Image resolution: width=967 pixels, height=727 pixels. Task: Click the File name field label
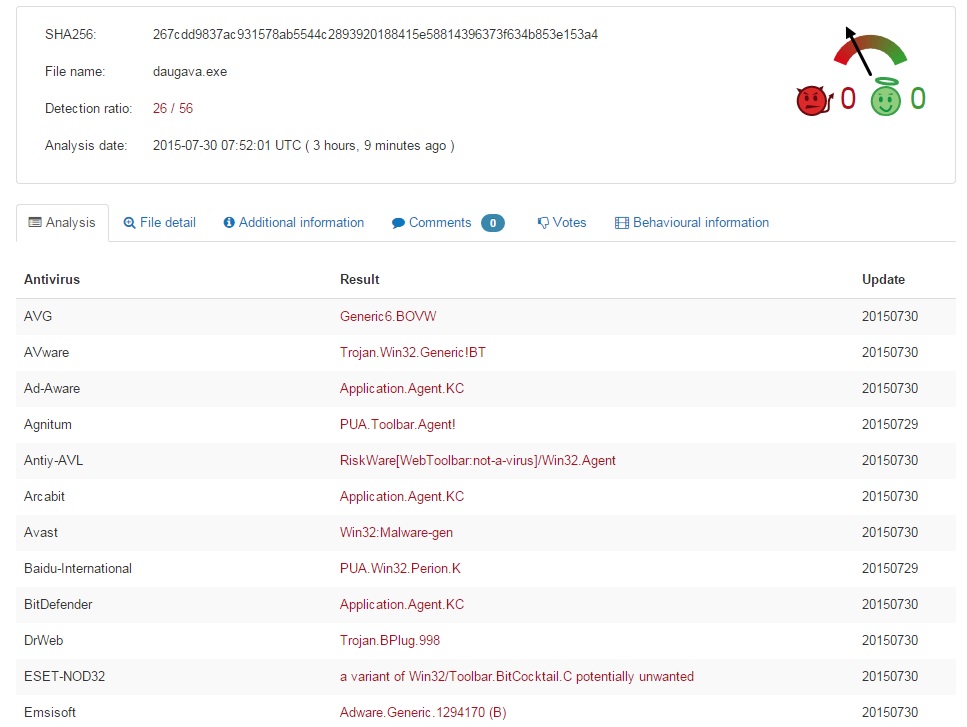click(x=75, y=72)
